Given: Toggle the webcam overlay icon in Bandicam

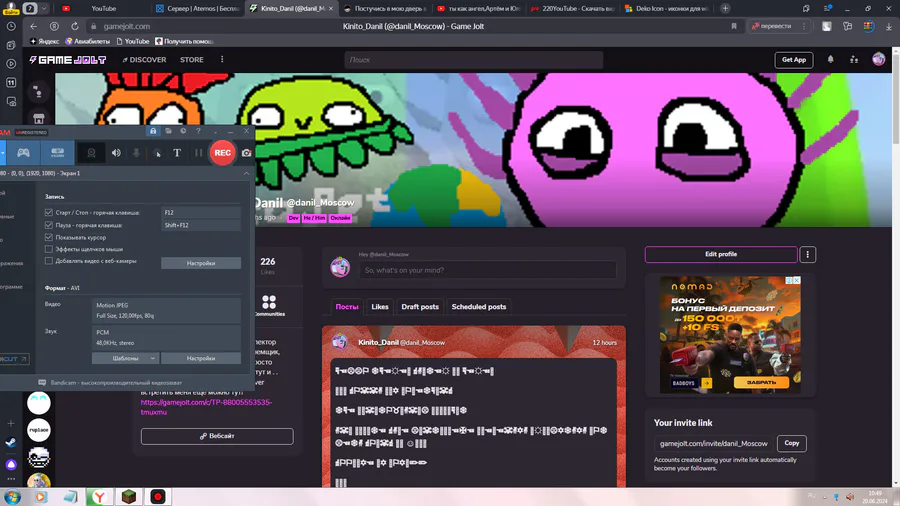Looking at the screenshot, I should coord(91,153).
